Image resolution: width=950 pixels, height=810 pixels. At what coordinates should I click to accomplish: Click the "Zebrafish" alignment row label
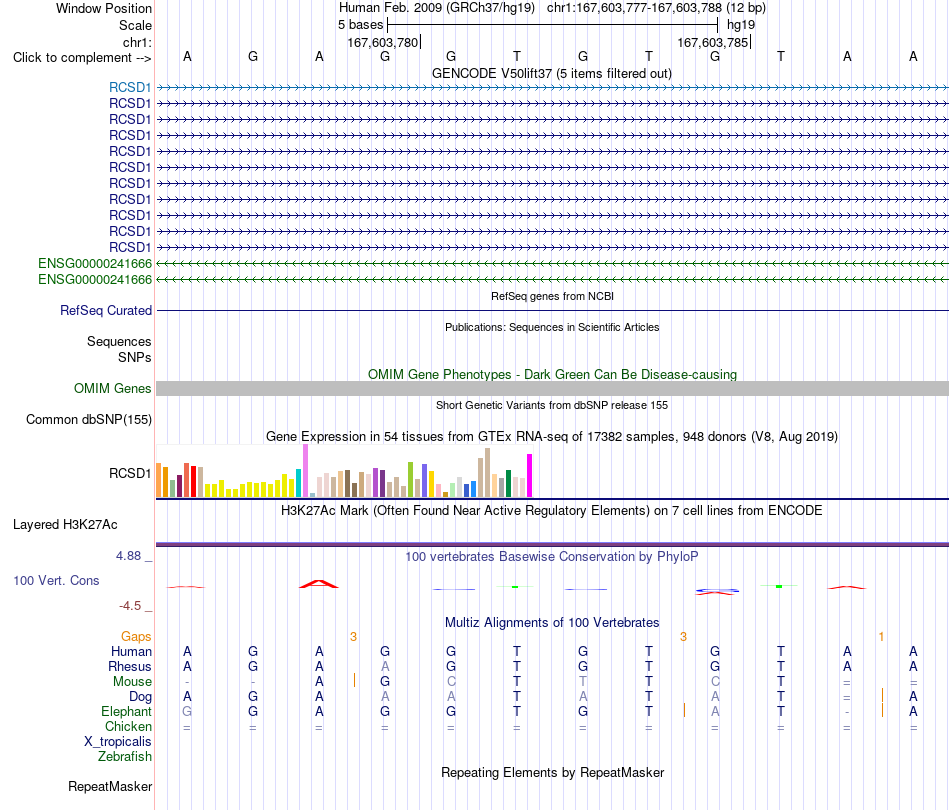click(125, 756)
